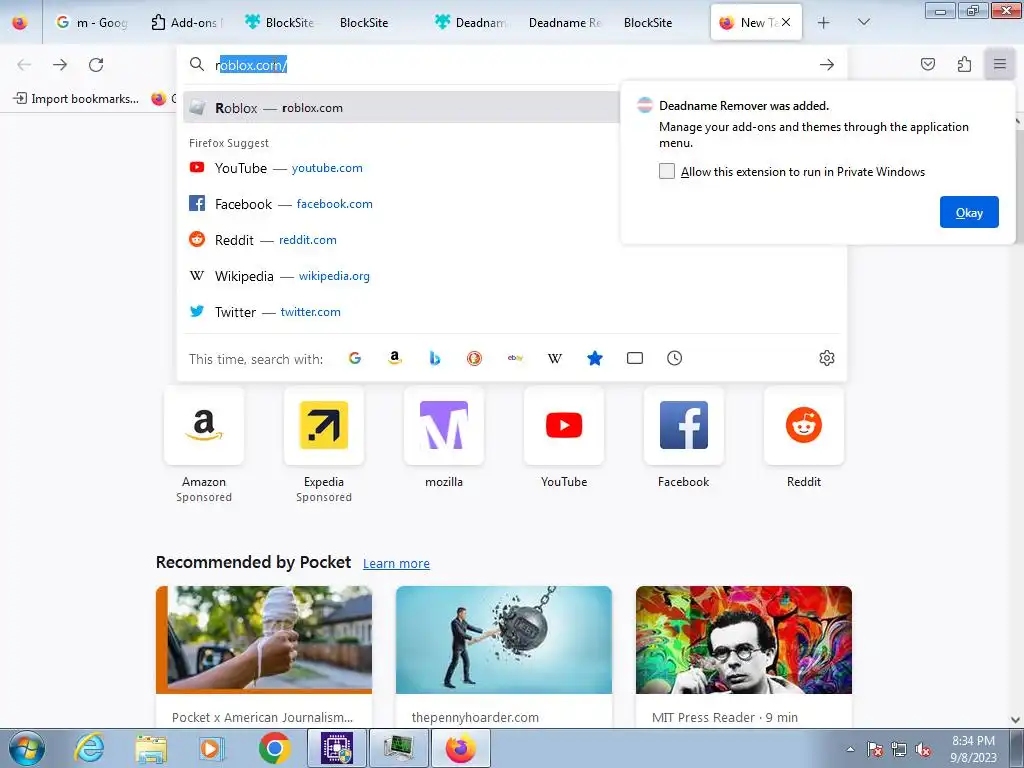Open search settings gear
Screen dimensions: 1024x768
[x=827, y=358]
